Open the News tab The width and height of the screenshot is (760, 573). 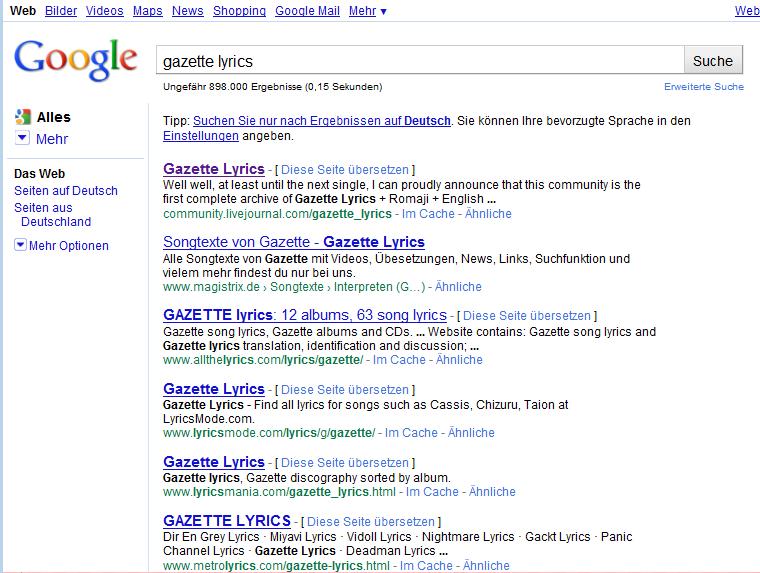pos(188,11)
